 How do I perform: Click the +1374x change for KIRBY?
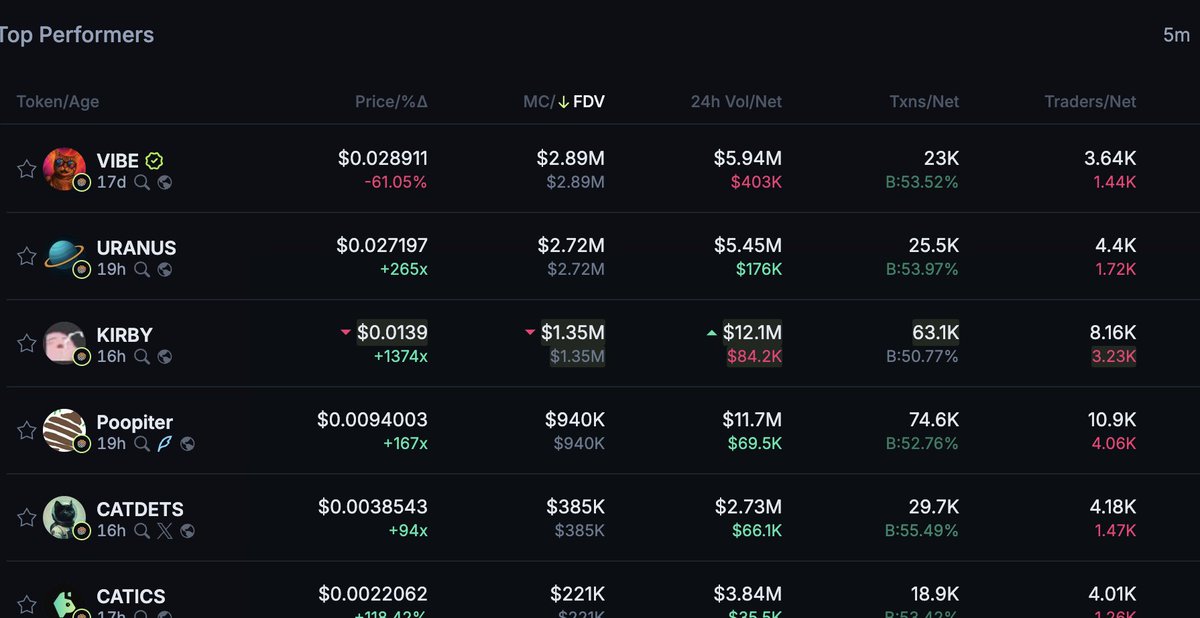401,356
